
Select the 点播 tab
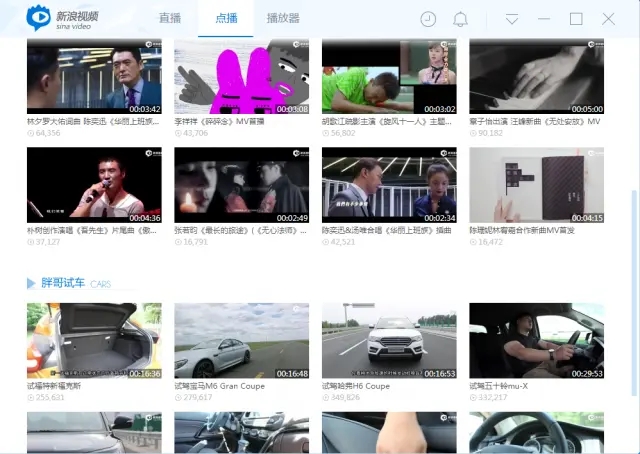[226, 18]
